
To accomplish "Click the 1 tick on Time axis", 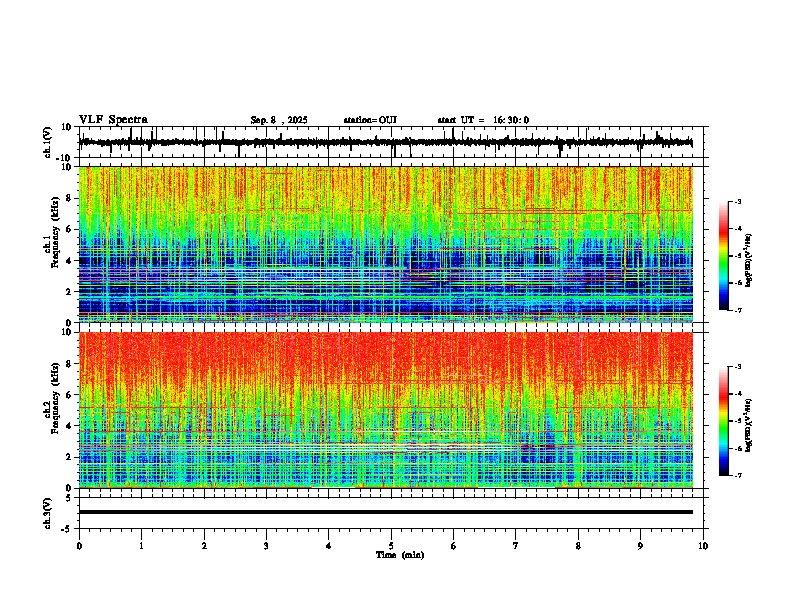I will tap(141, 546).
